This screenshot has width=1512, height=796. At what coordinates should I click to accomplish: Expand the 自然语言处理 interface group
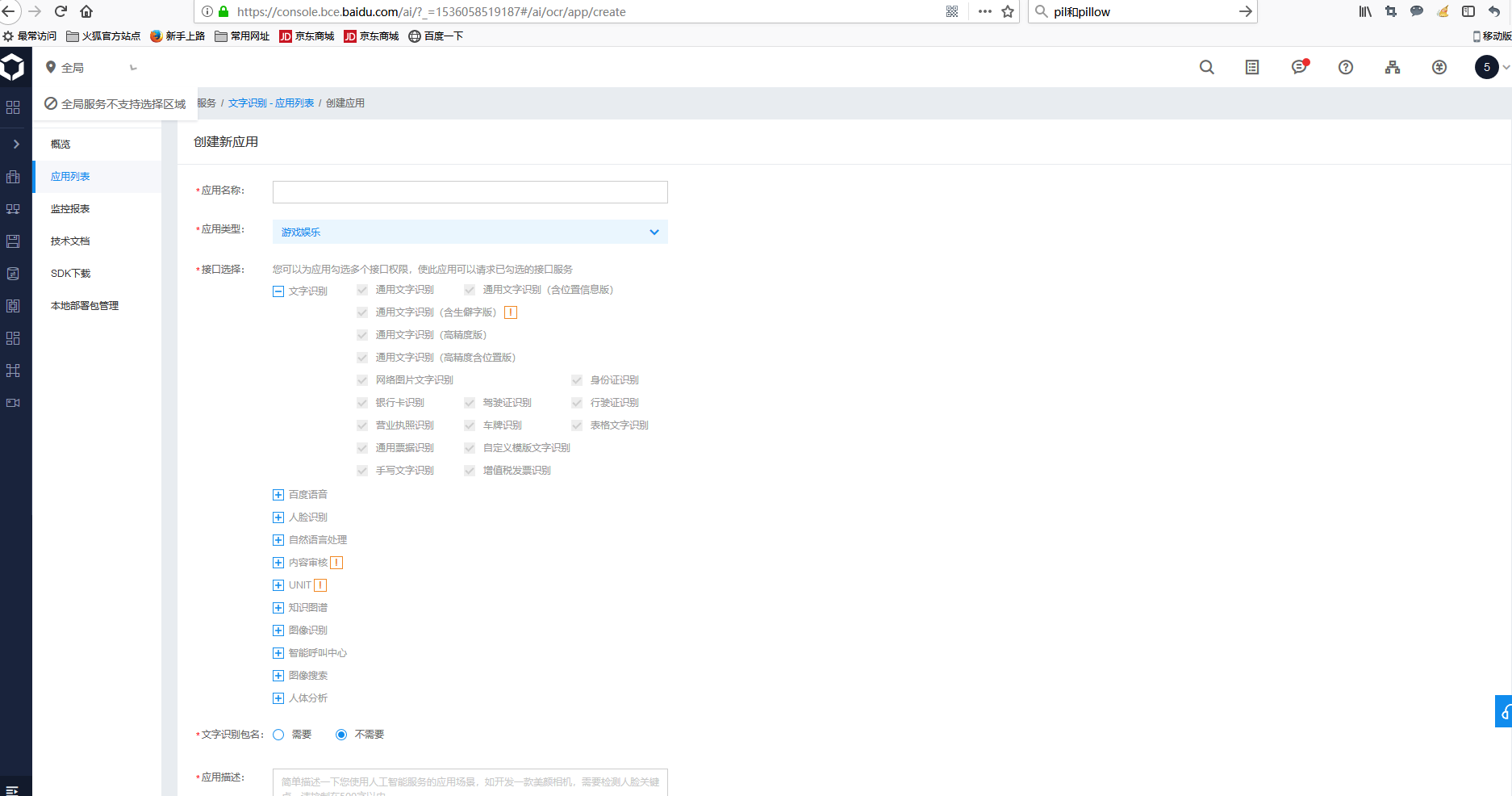coord(278,540)
